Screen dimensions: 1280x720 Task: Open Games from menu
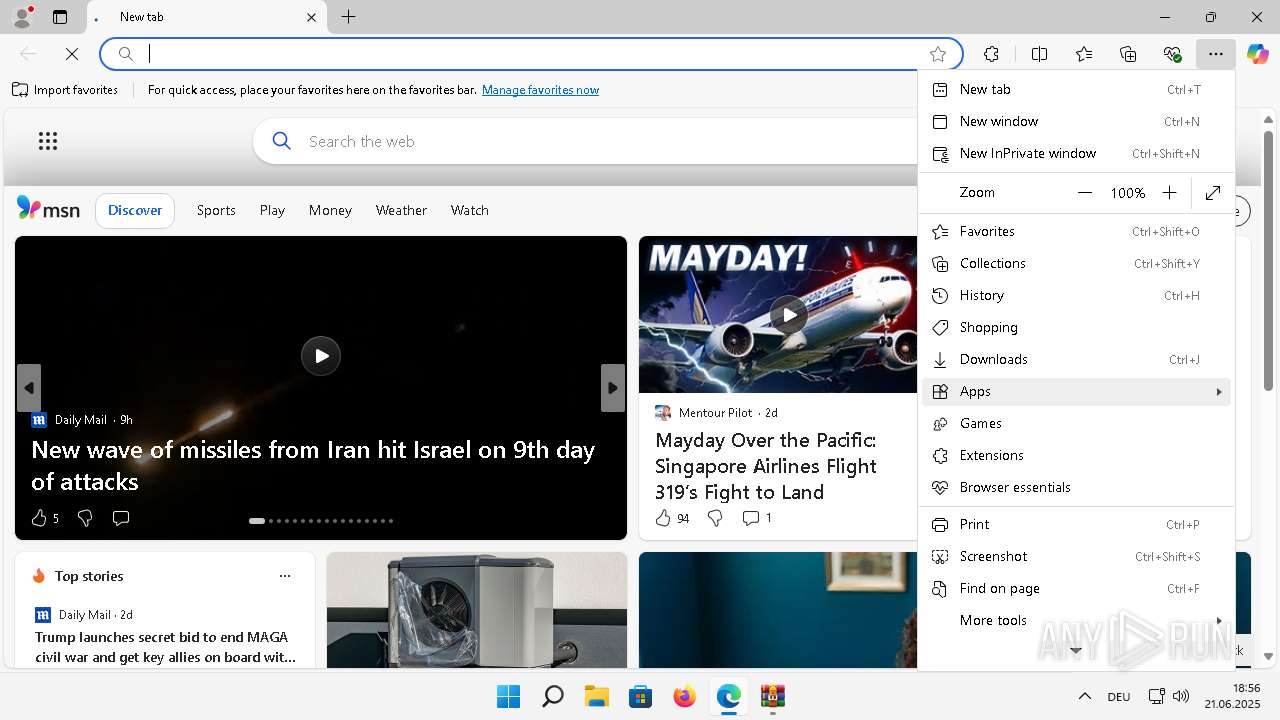(x=1075, y=423)
